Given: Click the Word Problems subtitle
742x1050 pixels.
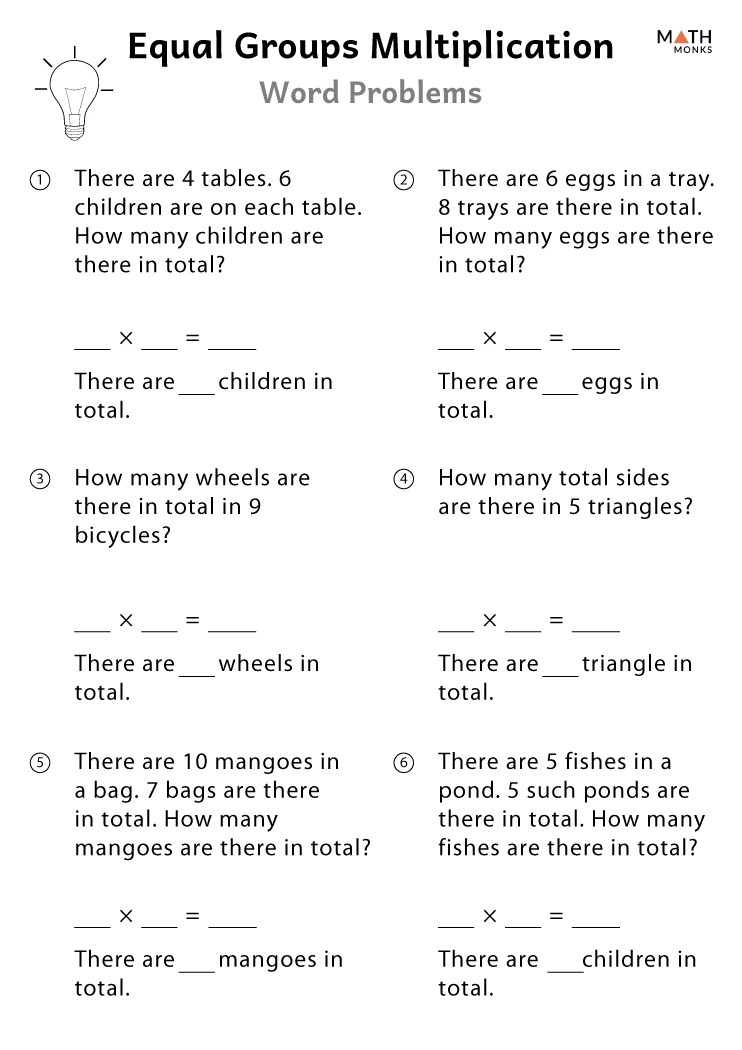Looking at the screenshot, I should click(x=371, y=93).
